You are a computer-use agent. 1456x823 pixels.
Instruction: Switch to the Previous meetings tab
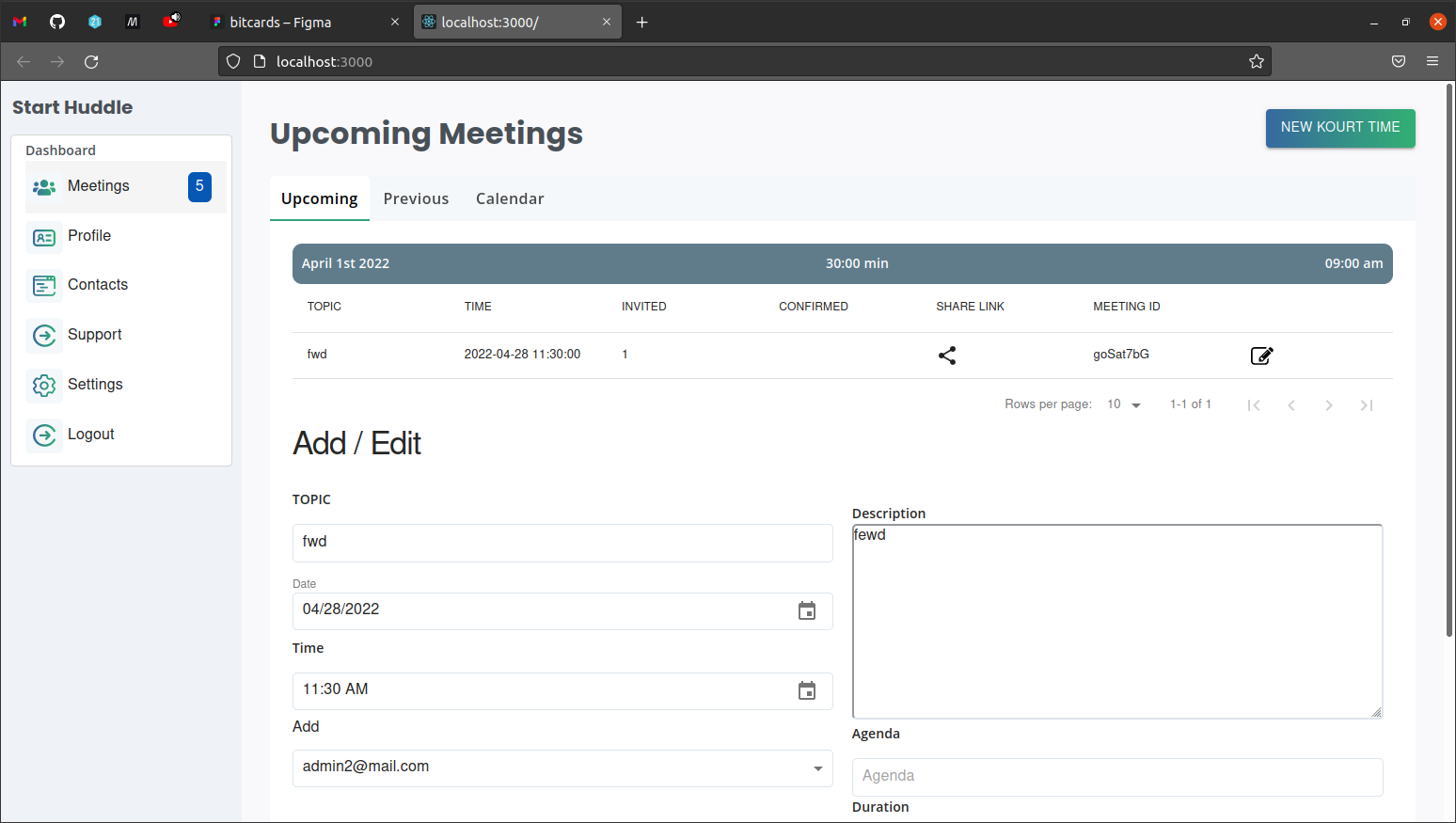coord(416,198)
